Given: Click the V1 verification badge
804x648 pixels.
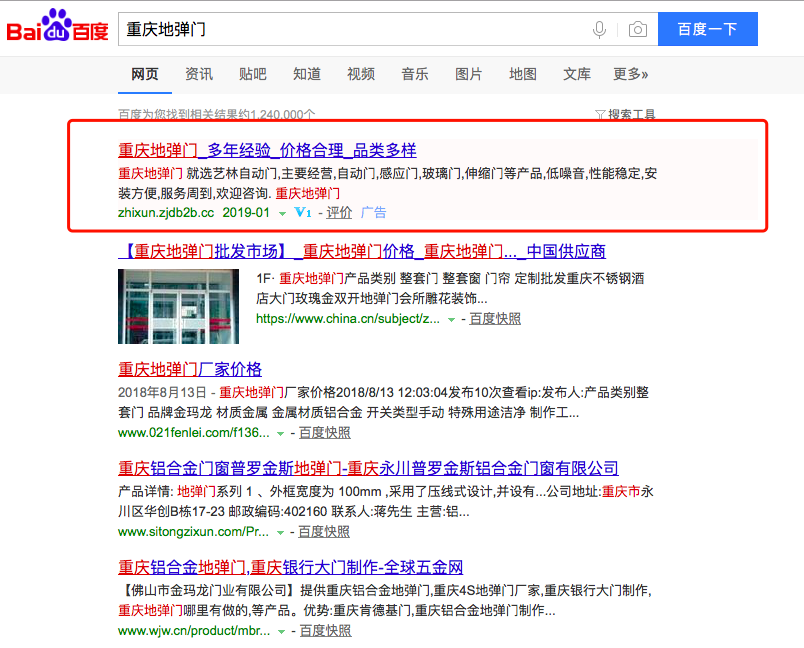Looking at the screenshot, I should coord(303,212).
